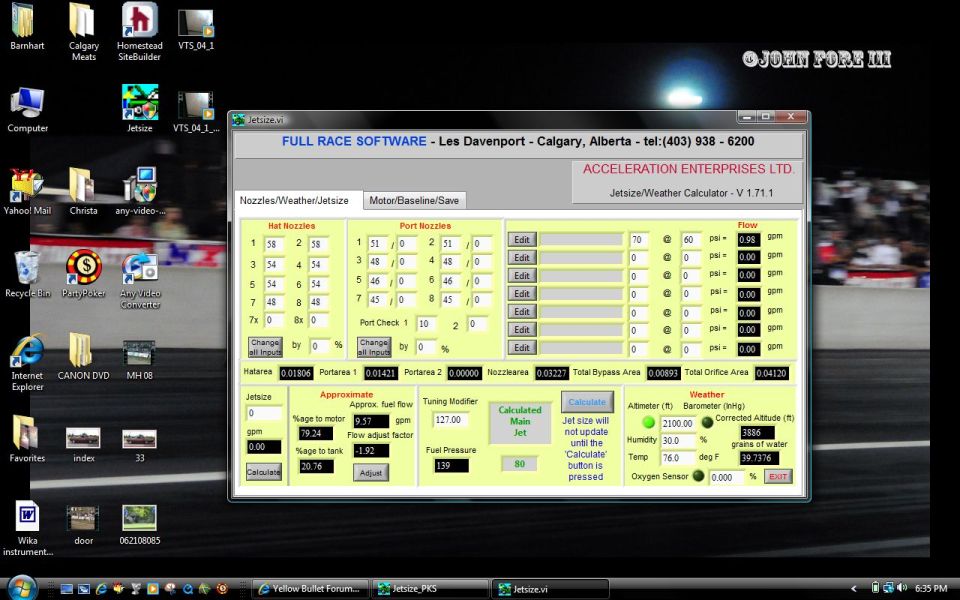The image size is (960, 600).
Task: Click Calculate button in the Jetsize panel
Action: (x=263, y=472)
